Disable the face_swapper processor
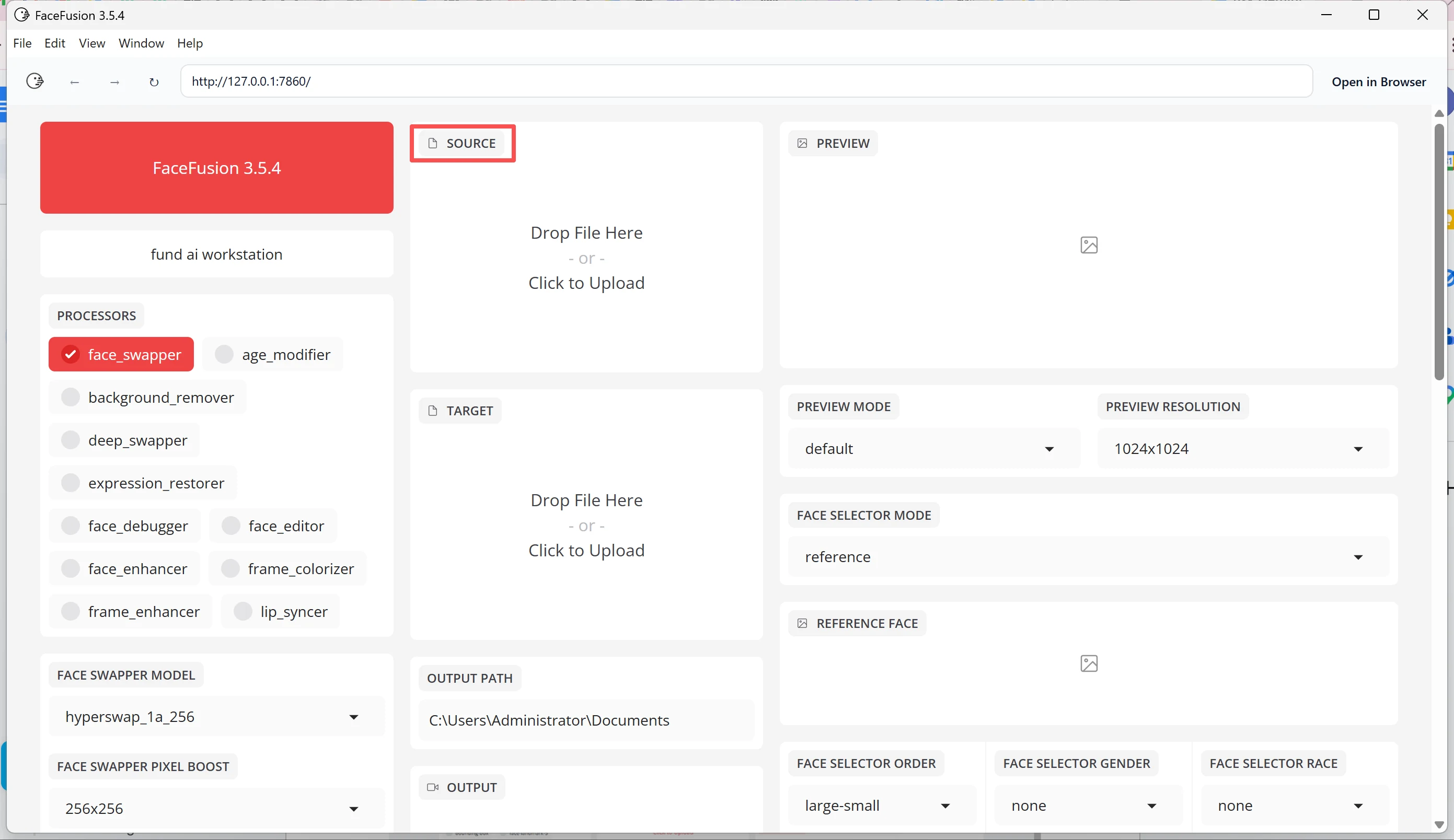Viewport: 1454px width, 840px height. point(121,354)
